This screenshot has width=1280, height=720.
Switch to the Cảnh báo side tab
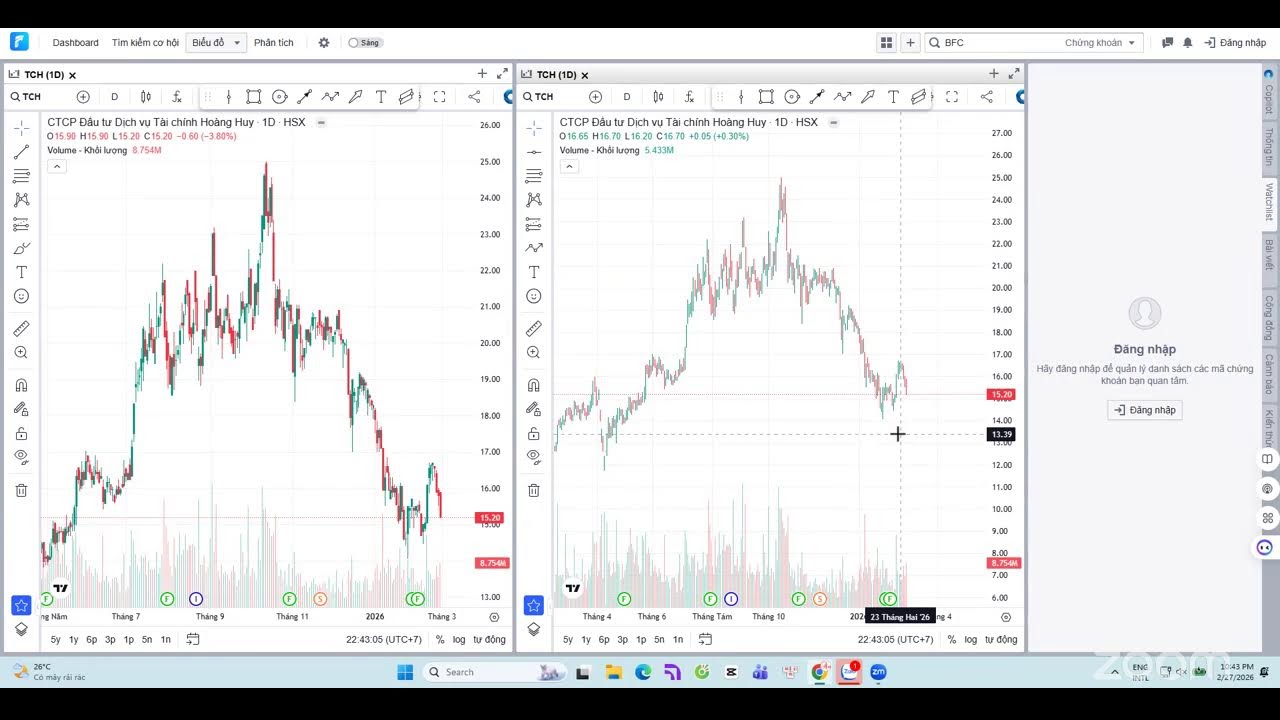(1269, 374)
